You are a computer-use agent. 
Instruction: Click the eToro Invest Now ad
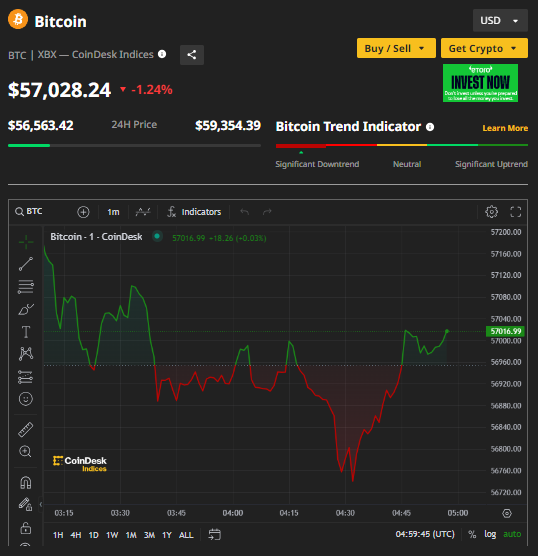tap(480, 83)
